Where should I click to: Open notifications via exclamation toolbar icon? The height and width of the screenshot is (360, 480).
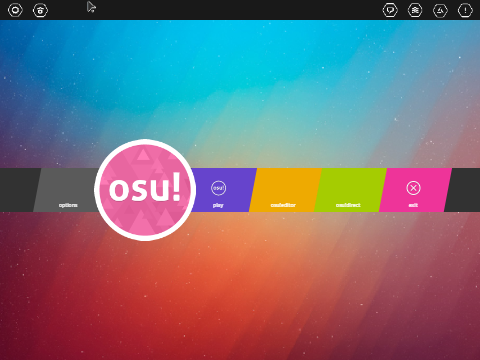[465, 10]
